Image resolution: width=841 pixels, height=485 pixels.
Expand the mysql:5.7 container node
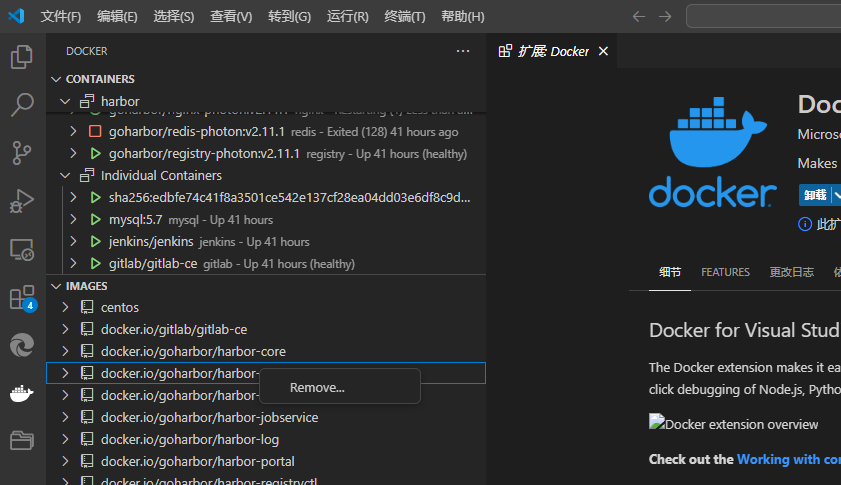coord(73,219)
